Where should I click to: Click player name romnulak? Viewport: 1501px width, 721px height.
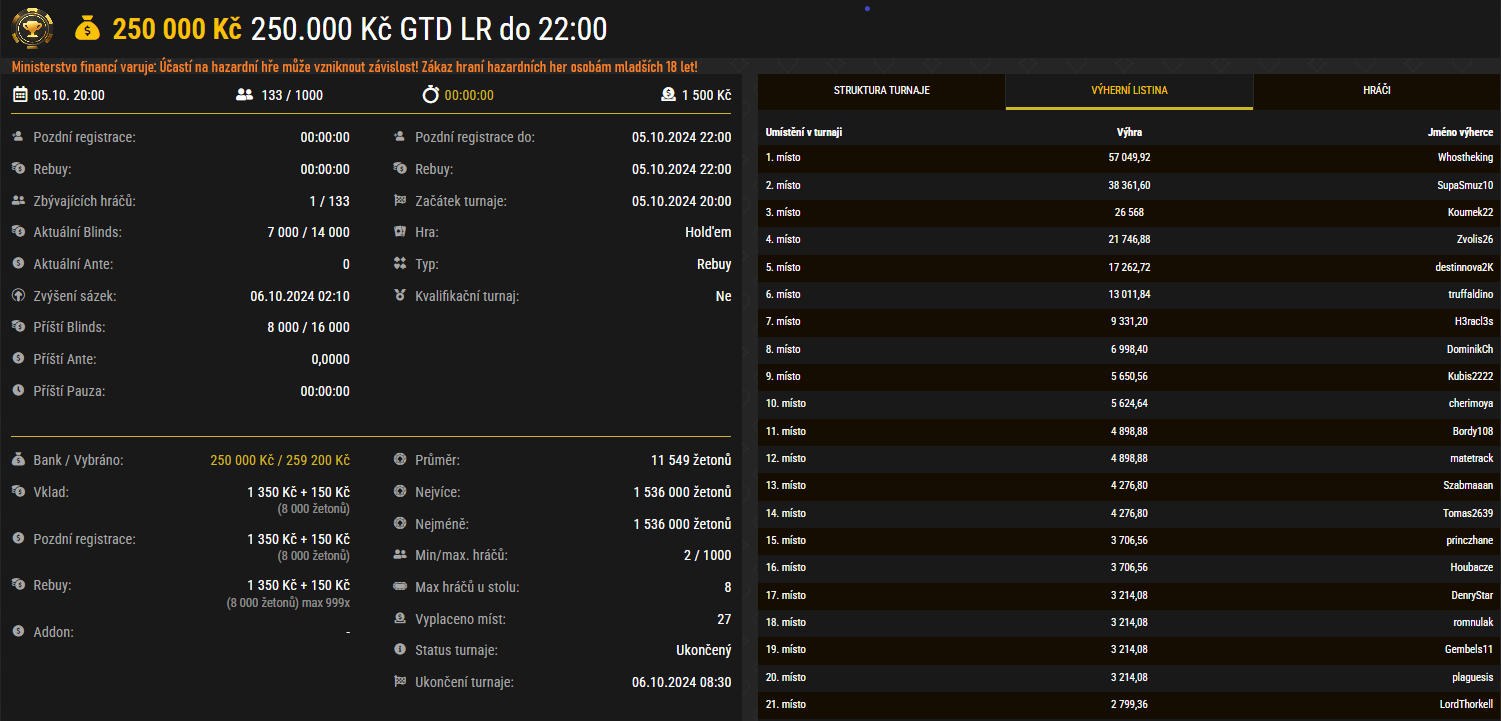[1473, 622]
